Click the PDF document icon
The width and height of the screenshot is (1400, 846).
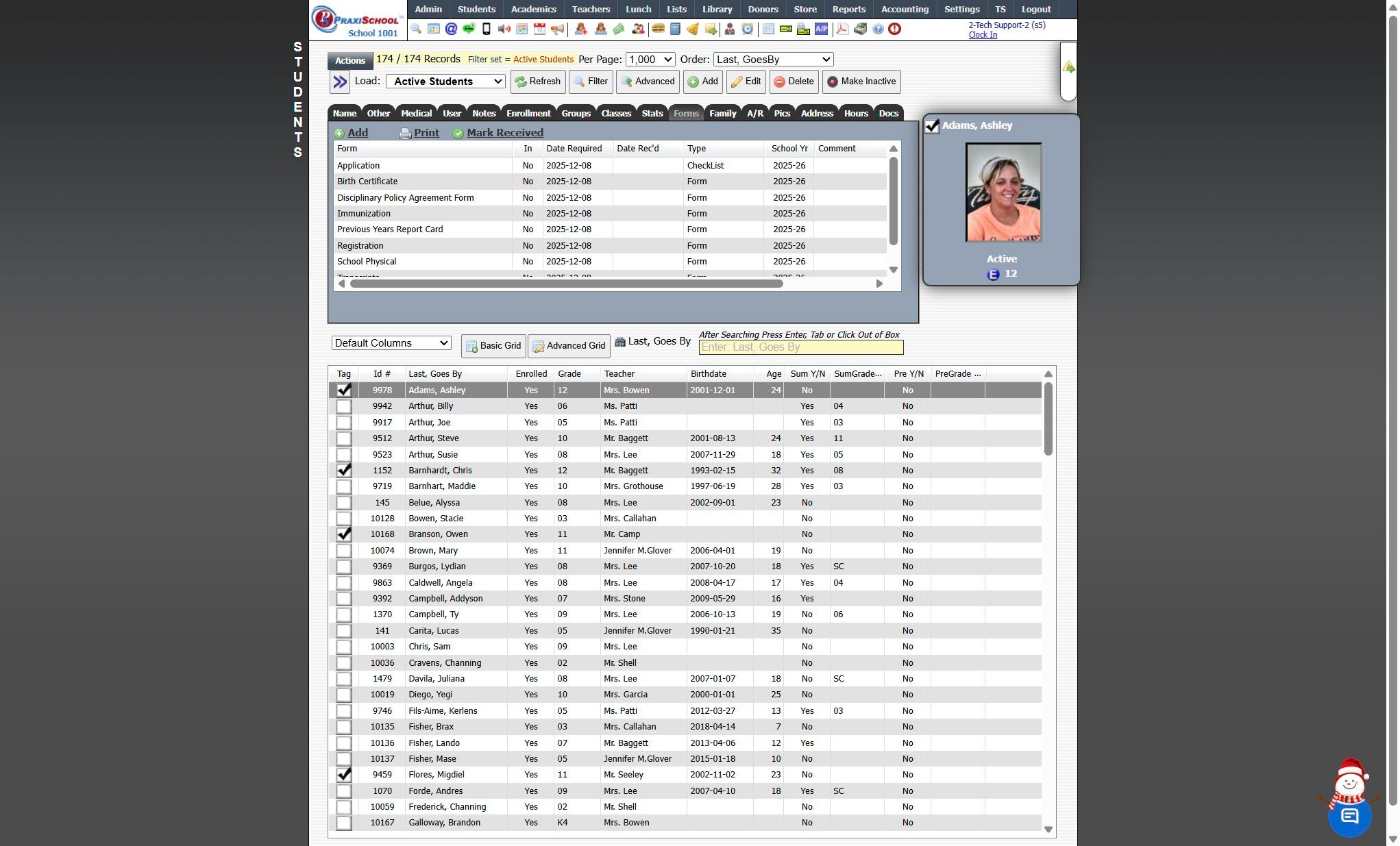pos(842,29)
